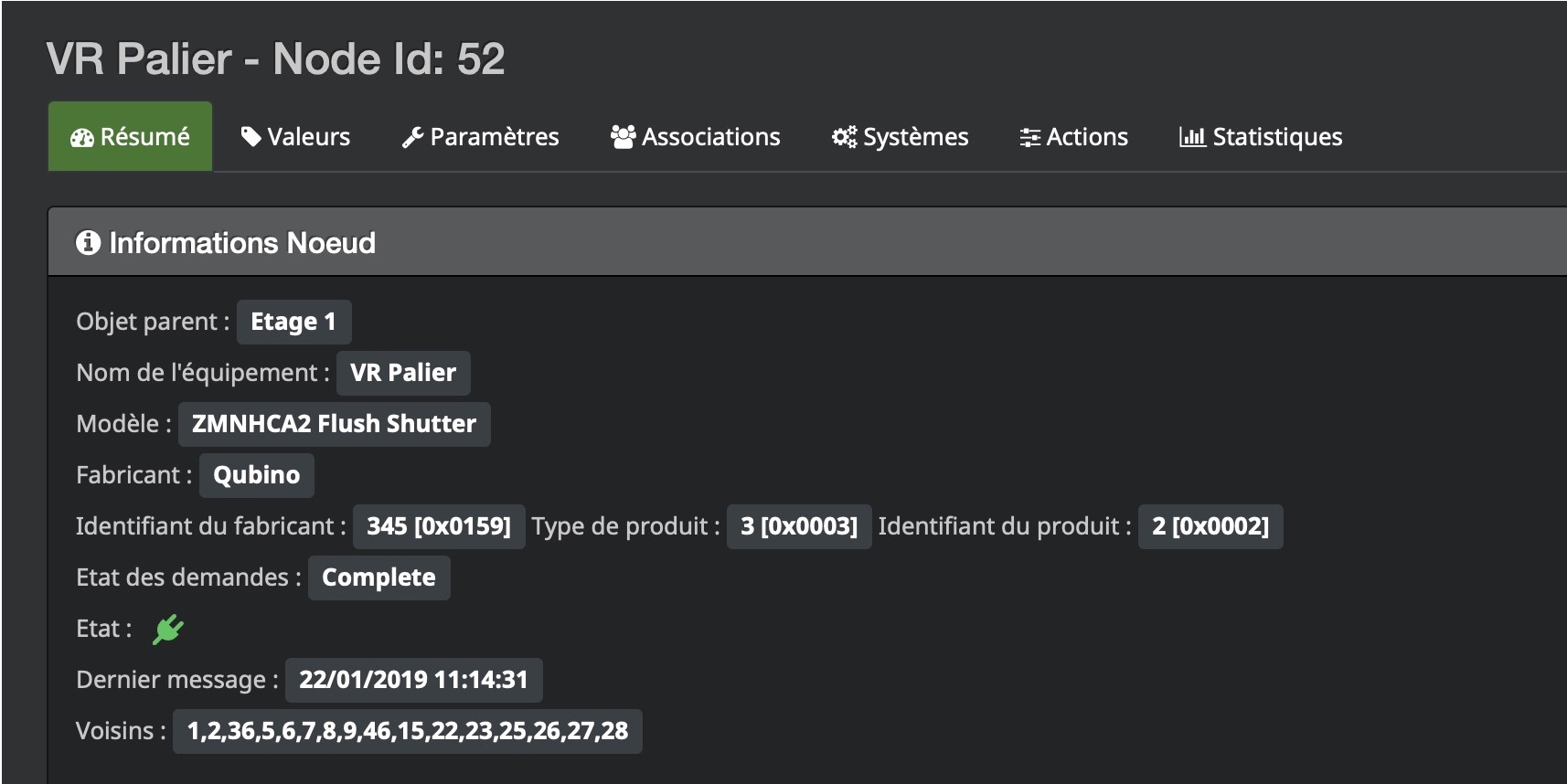Viewport: 1567px width, 784px height.
Task: Click the Voisins label
Action: 121,731
